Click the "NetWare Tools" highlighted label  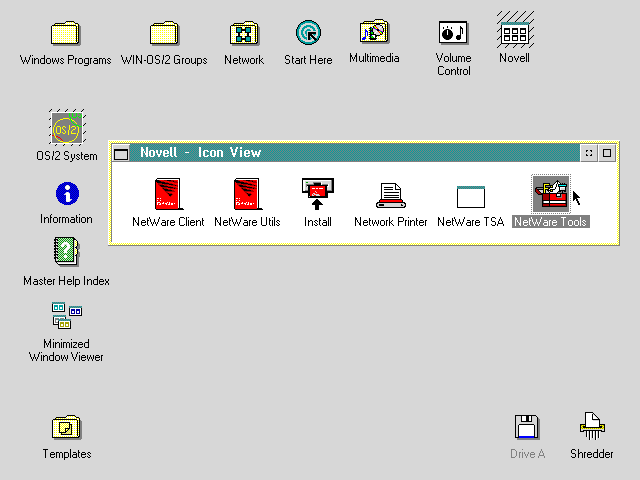[551, 222]
